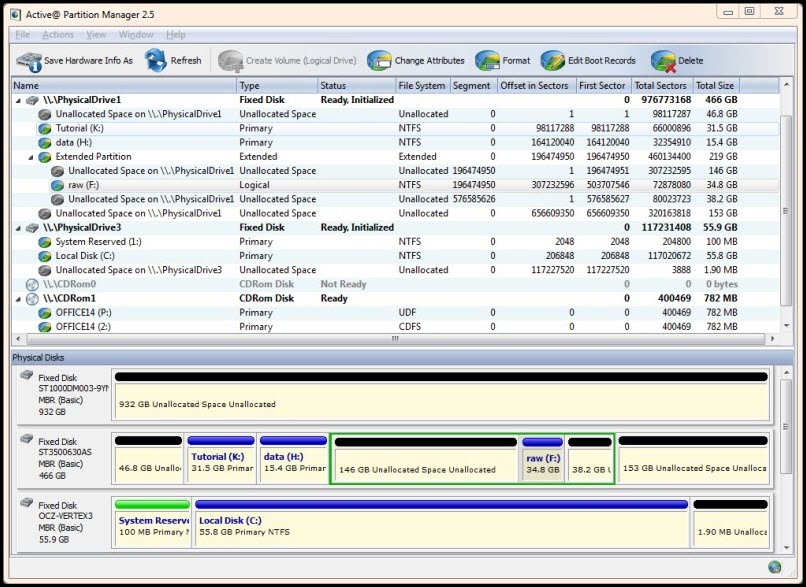
Task: Click the Status column header
Action: click(x=356, y=86)
